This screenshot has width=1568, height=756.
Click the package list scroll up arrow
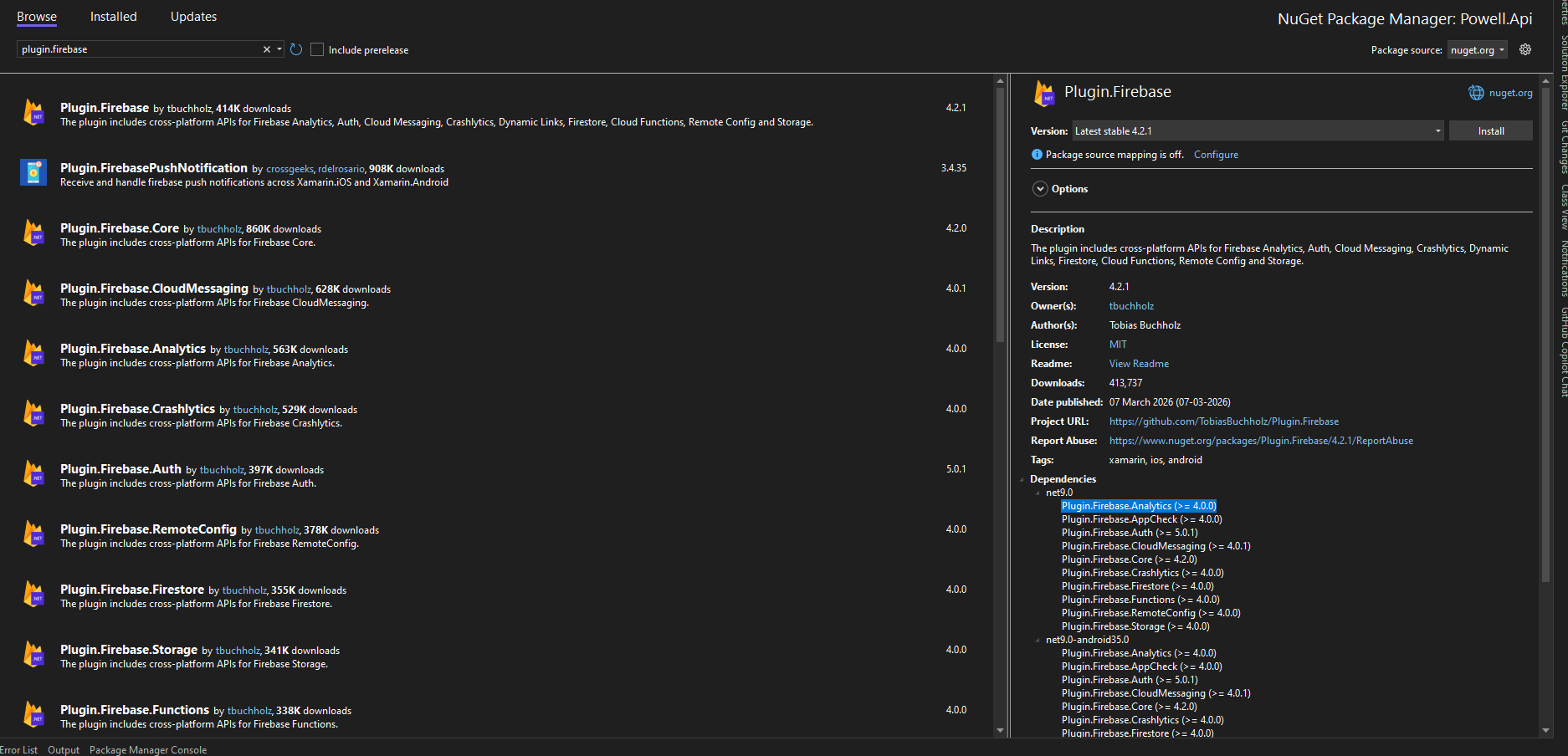1000,81
